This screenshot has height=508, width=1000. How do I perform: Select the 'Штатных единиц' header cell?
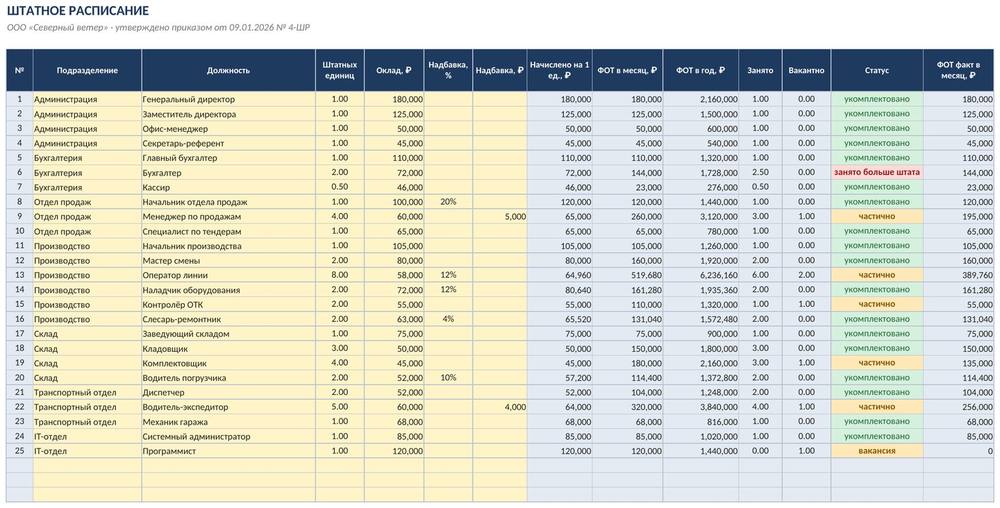click(x=340, y=70)
